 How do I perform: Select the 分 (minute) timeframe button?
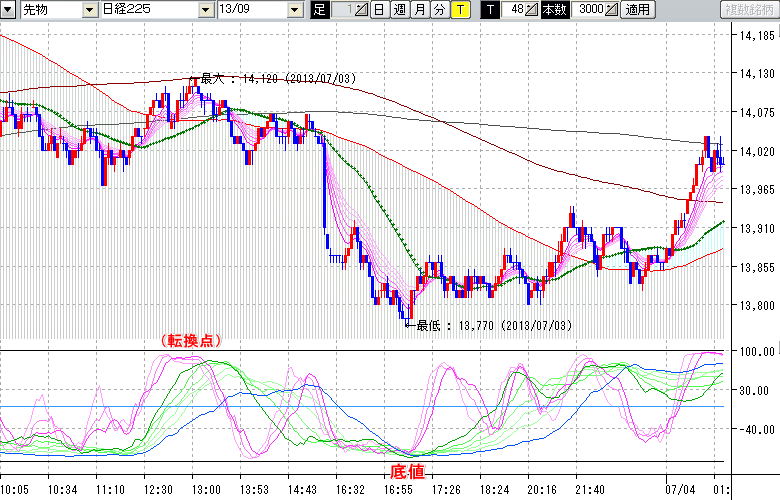coord(439,10)
